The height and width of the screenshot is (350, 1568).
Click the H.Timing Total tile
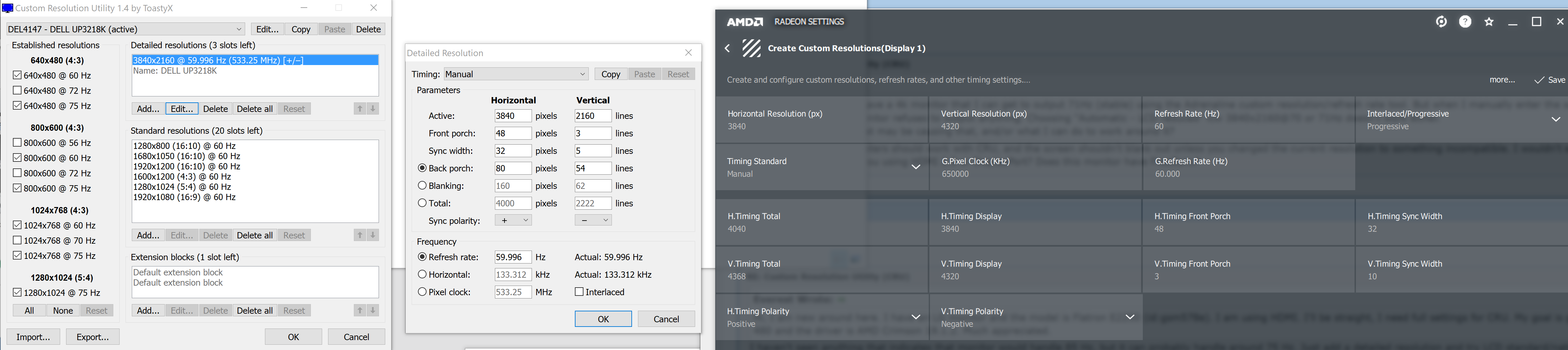pos(822,222)
